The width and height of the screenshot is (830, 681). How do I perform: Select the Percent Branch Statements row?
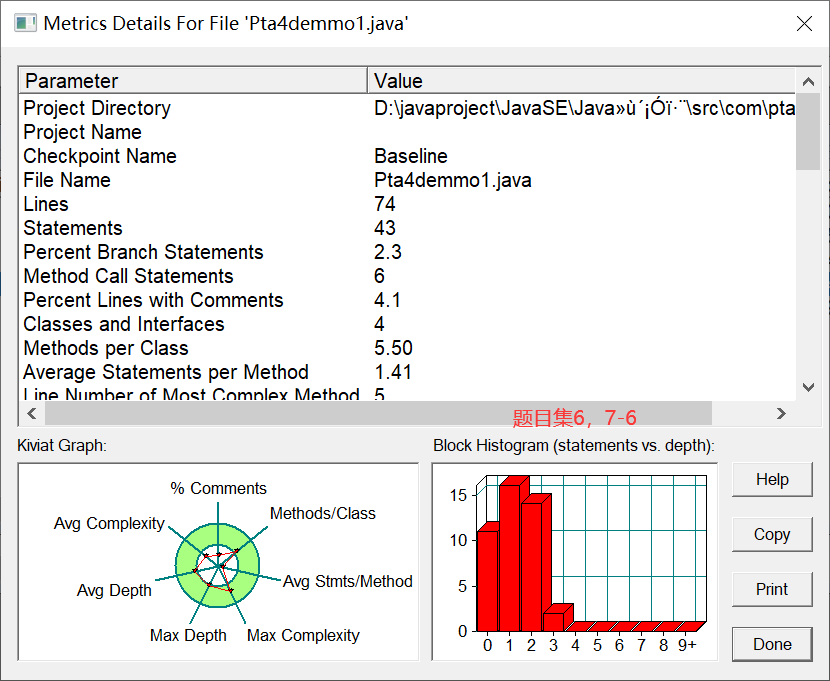(x=408, y=252)
